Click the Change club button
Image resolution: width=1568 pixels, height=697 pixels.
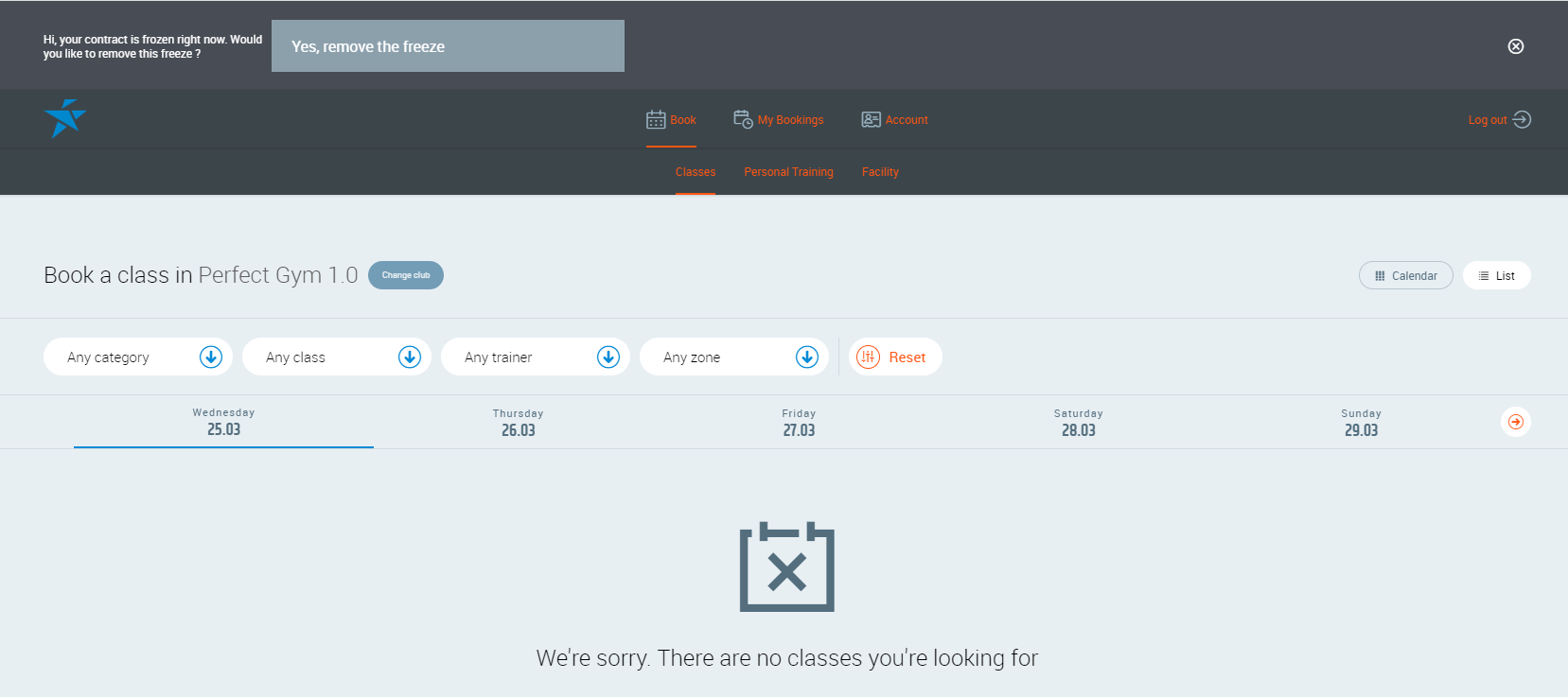click(405, 275)
